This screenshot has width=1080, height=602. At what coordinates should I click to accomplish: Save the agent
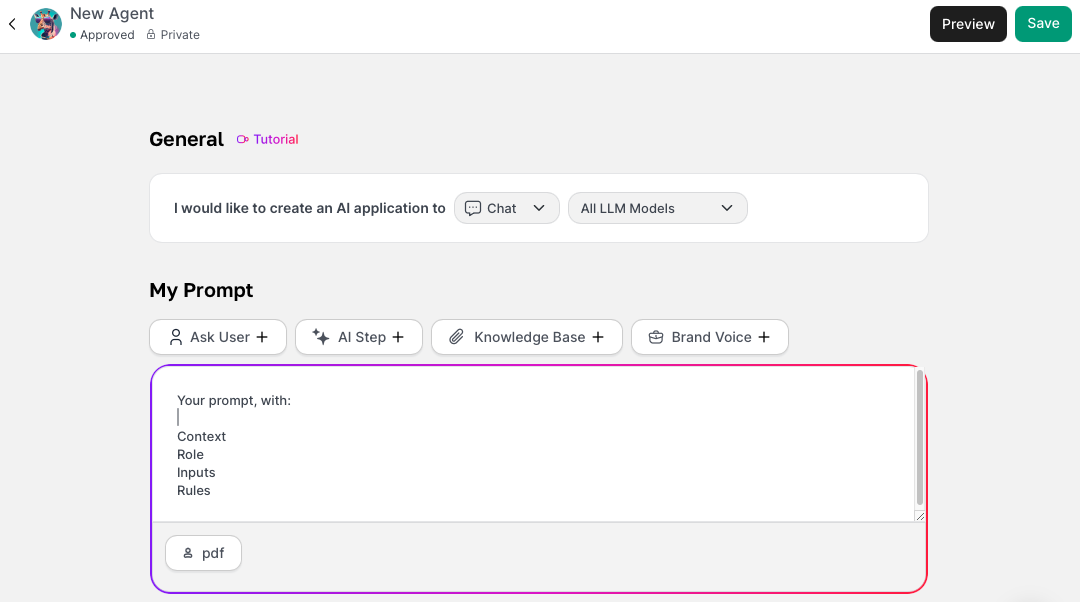pyautogui.click(x=1043, y=23)
